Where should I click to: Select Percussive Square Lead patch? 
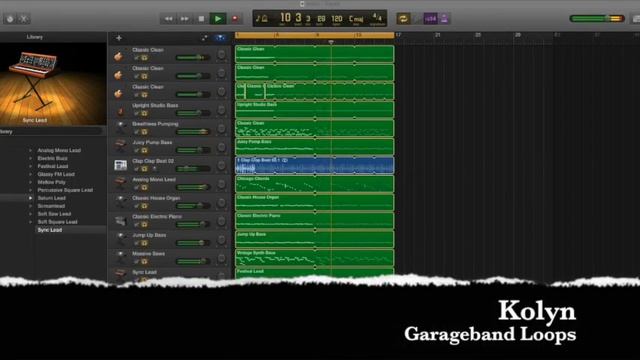[x=65, y=190]
